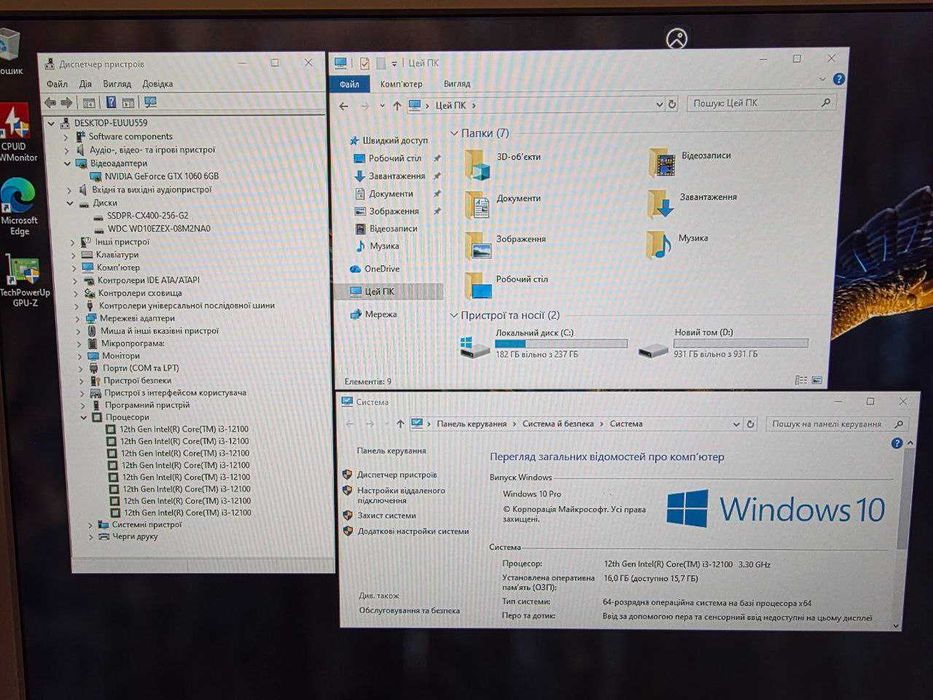Expand the ribbon chevron in Цей ПК window
This screenshot has width=933, height=700.
(x=822, y=79)
